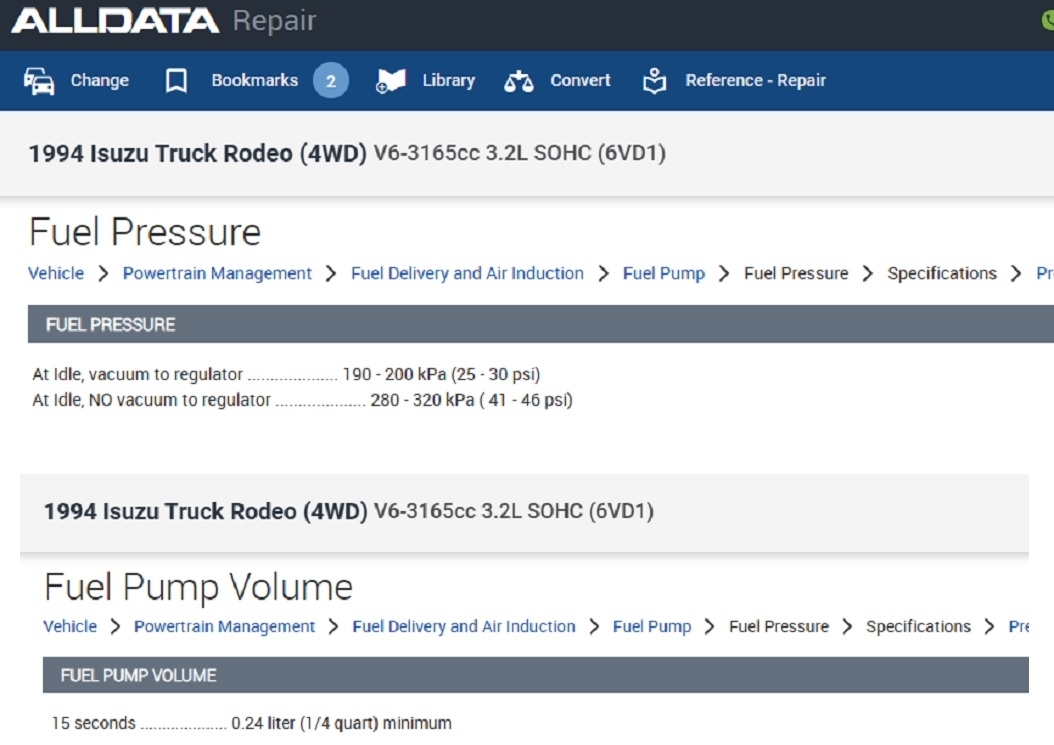
Task: Click the Bookmarks ribbon icon
Action: 176,81
